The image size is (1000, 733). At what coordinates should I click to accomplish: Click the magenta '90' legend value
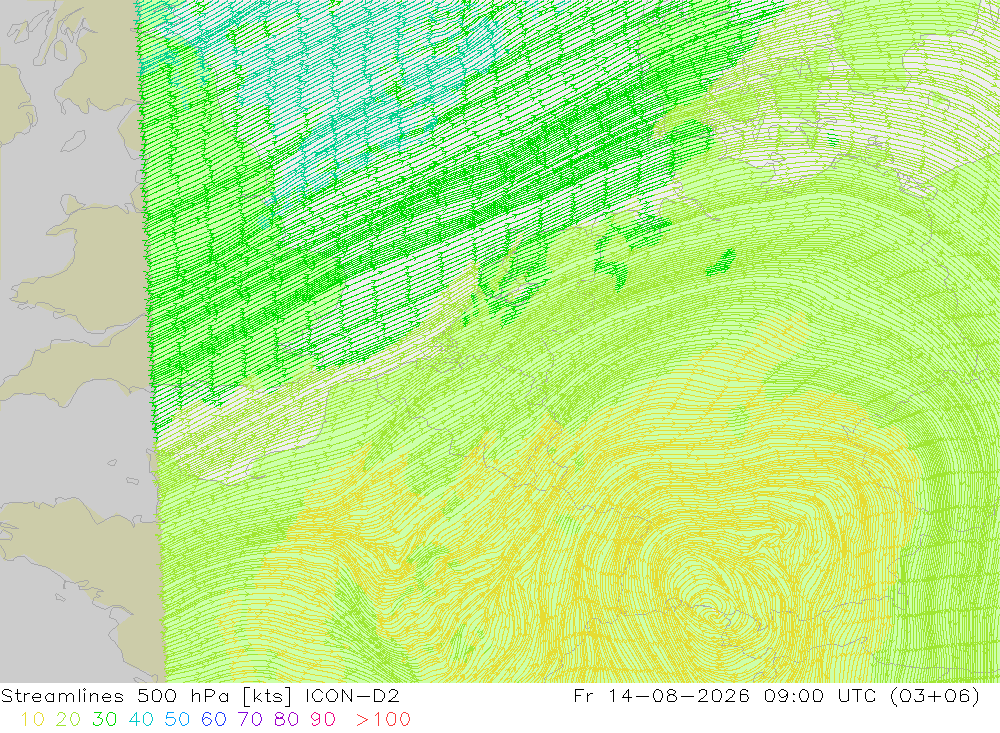[x=323, y=720]
